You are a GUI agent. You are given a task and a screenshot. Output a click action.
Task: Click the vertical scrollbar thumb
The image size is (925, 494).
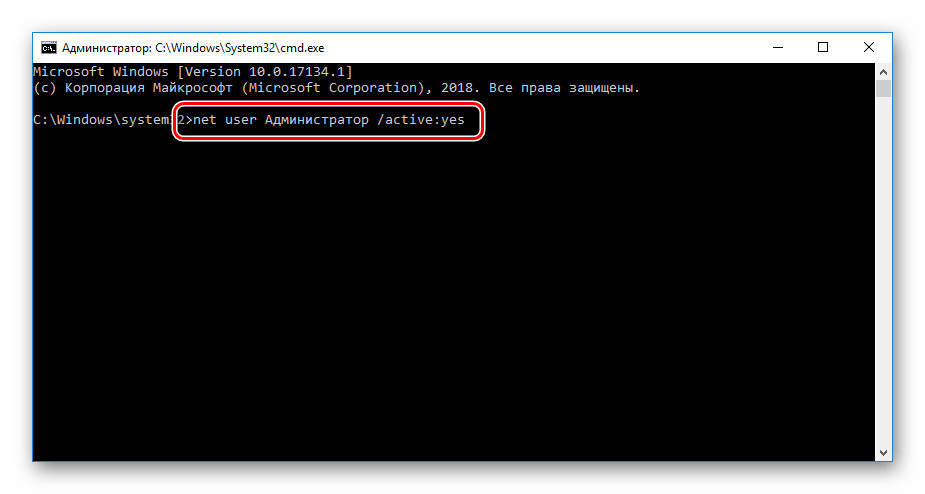883,90
